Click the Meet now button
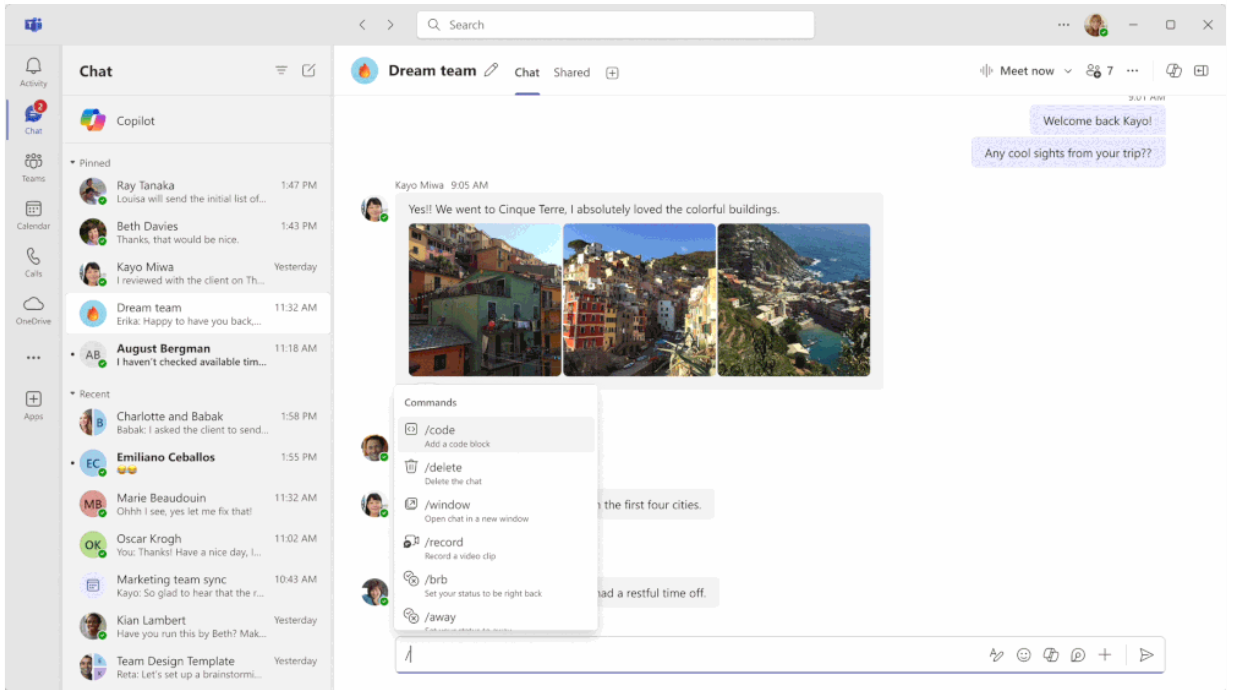 pos(1017,71)
